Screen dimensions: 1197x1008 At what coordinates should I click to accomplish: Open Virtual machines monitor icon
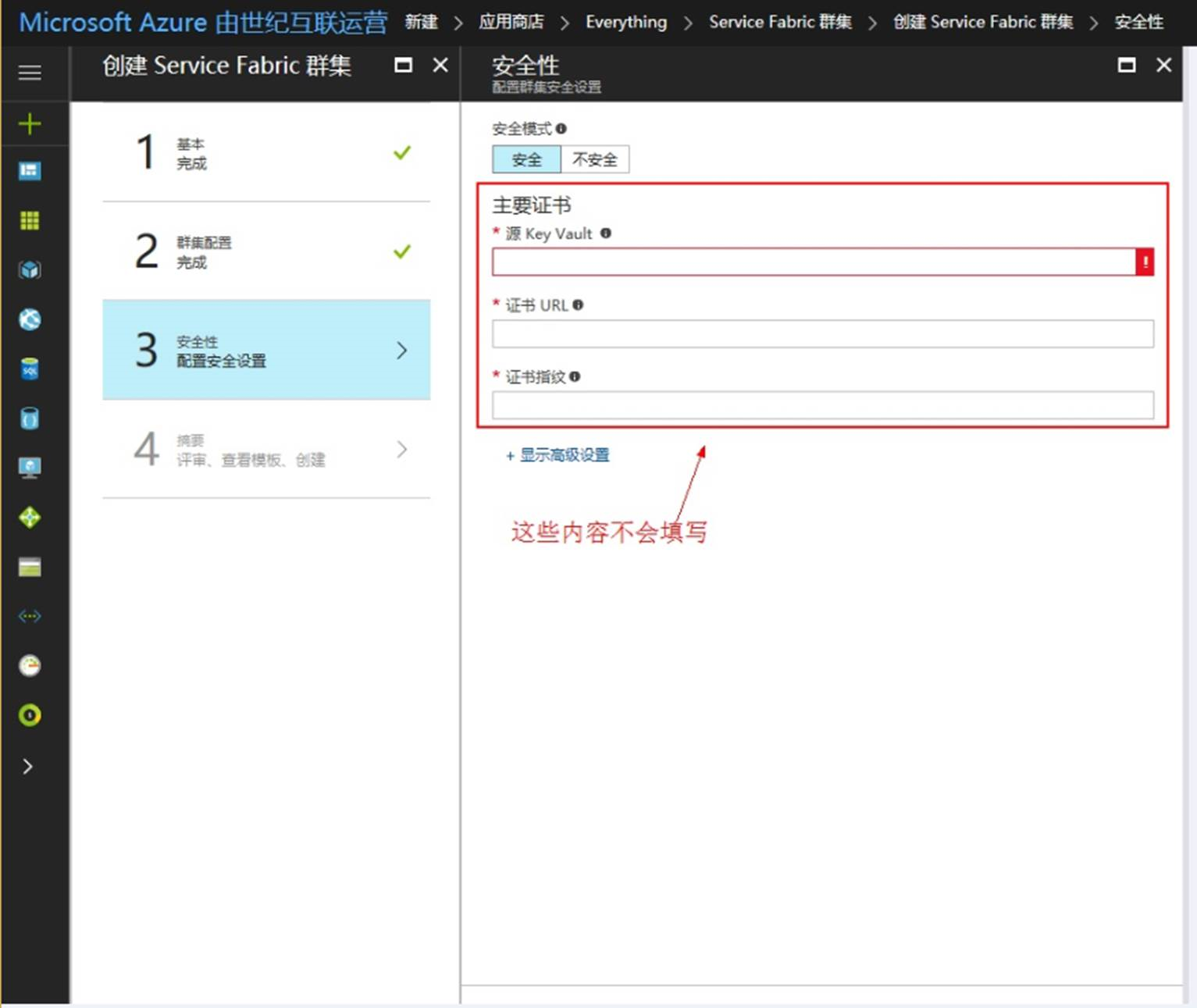(30, 468)
